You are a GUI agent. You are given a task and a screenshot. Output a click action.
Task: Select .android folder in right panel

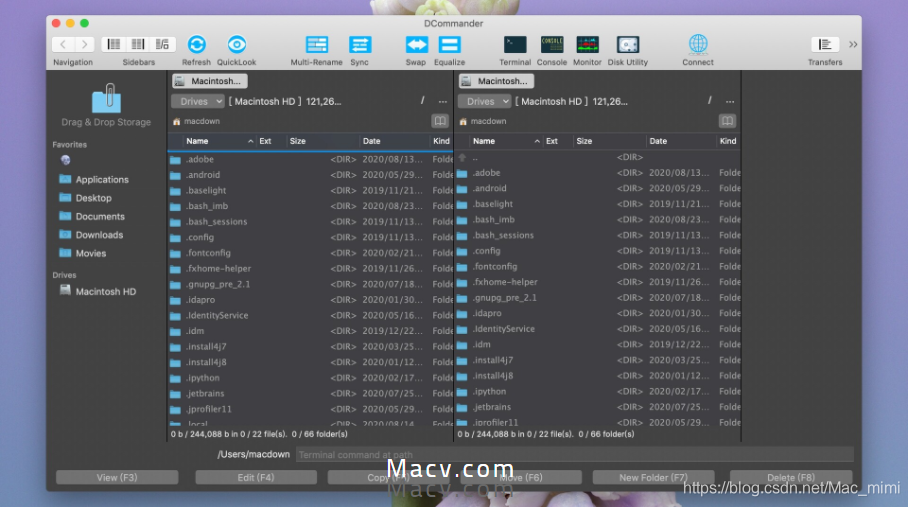(x=597, y=188)
